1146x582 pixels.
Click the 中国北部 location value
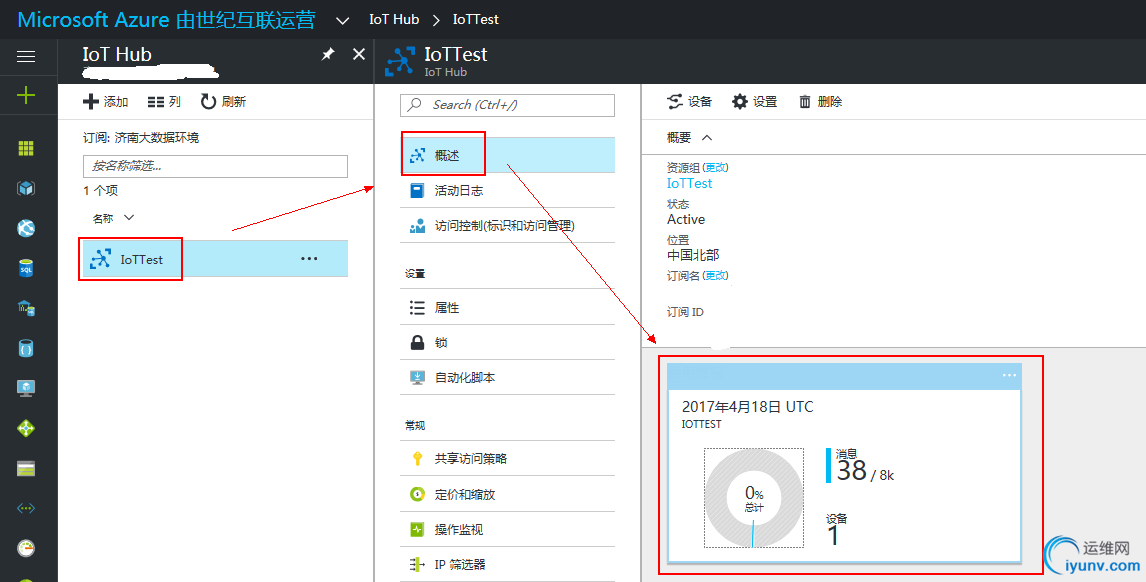coord(693,254)
